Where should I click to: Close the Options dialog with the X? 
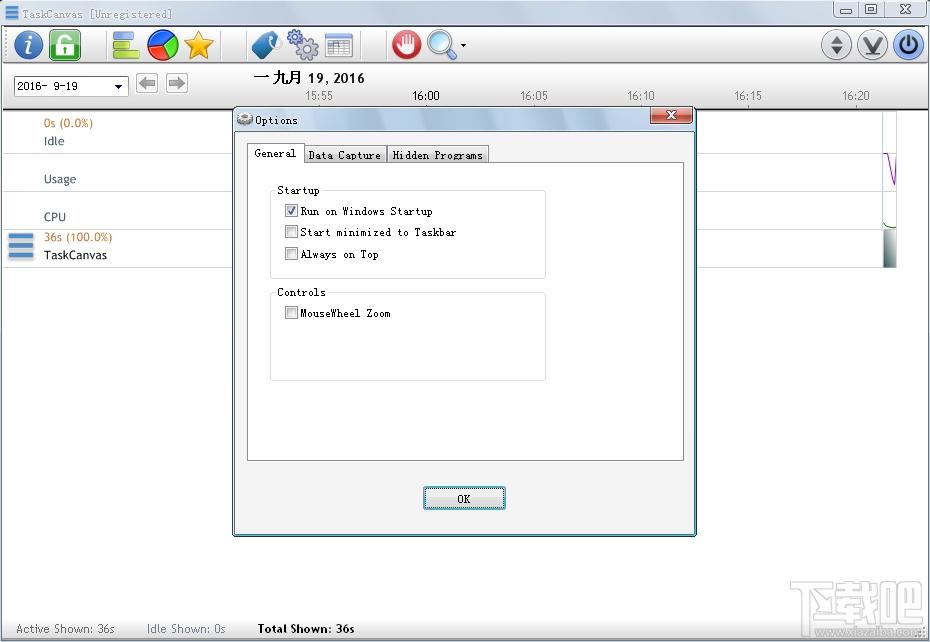671,115
